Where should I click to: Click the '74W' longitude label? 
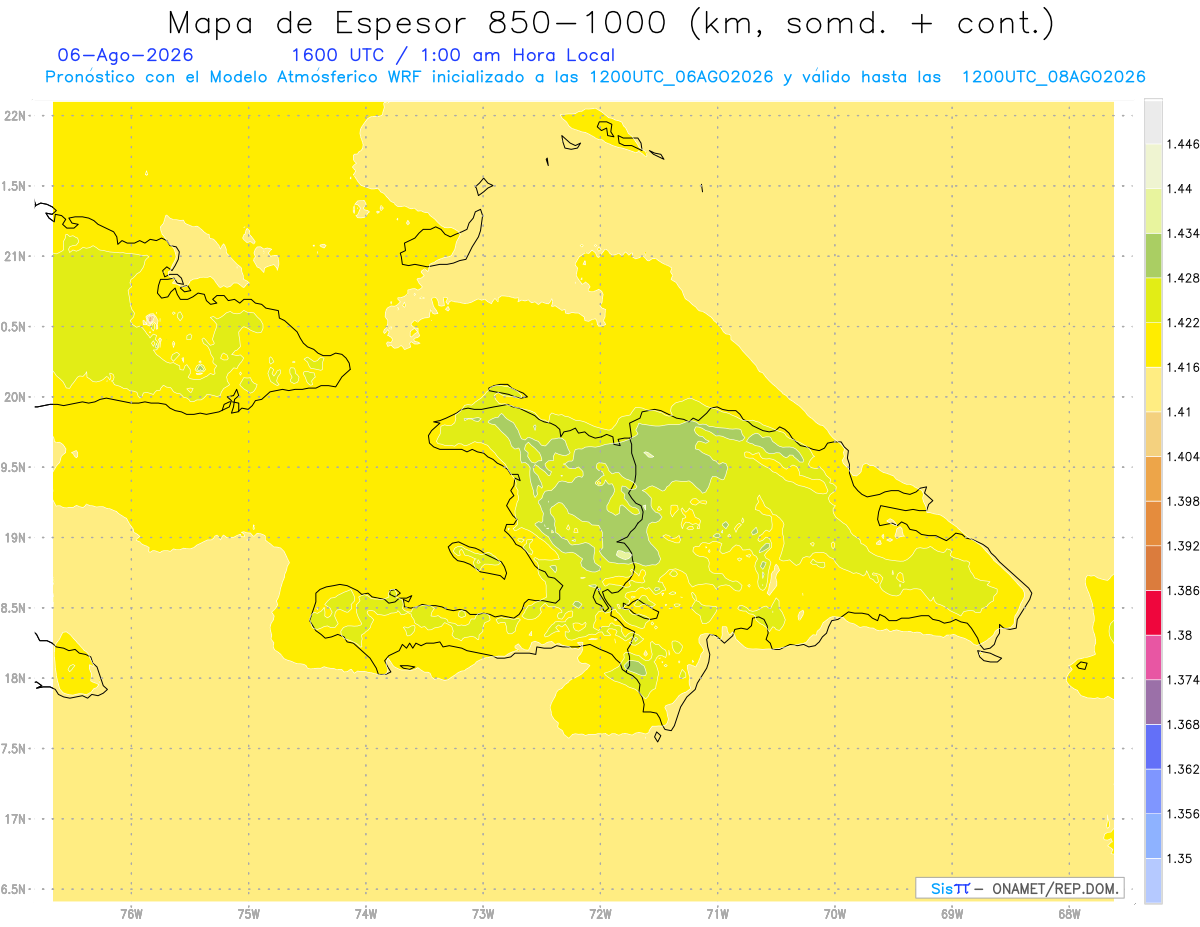click(366, 913)
